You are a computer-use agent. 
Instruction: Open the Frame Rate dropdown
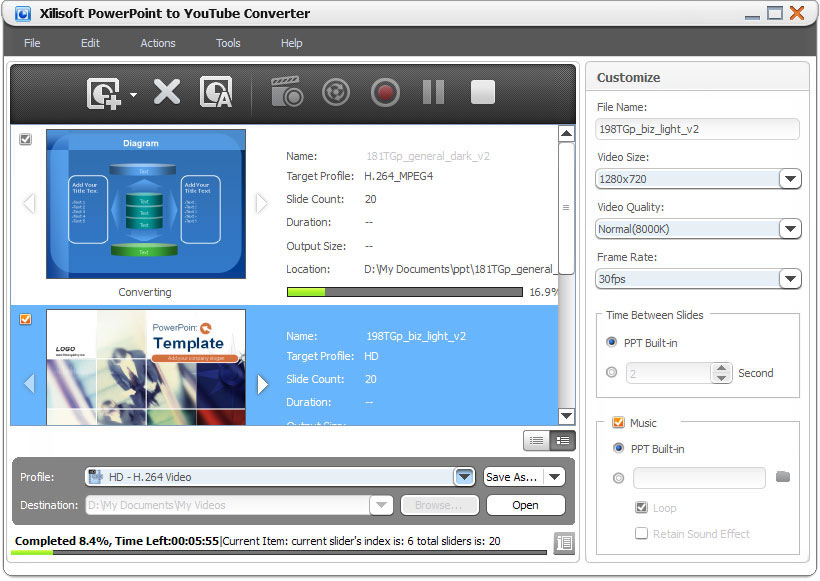790,280
